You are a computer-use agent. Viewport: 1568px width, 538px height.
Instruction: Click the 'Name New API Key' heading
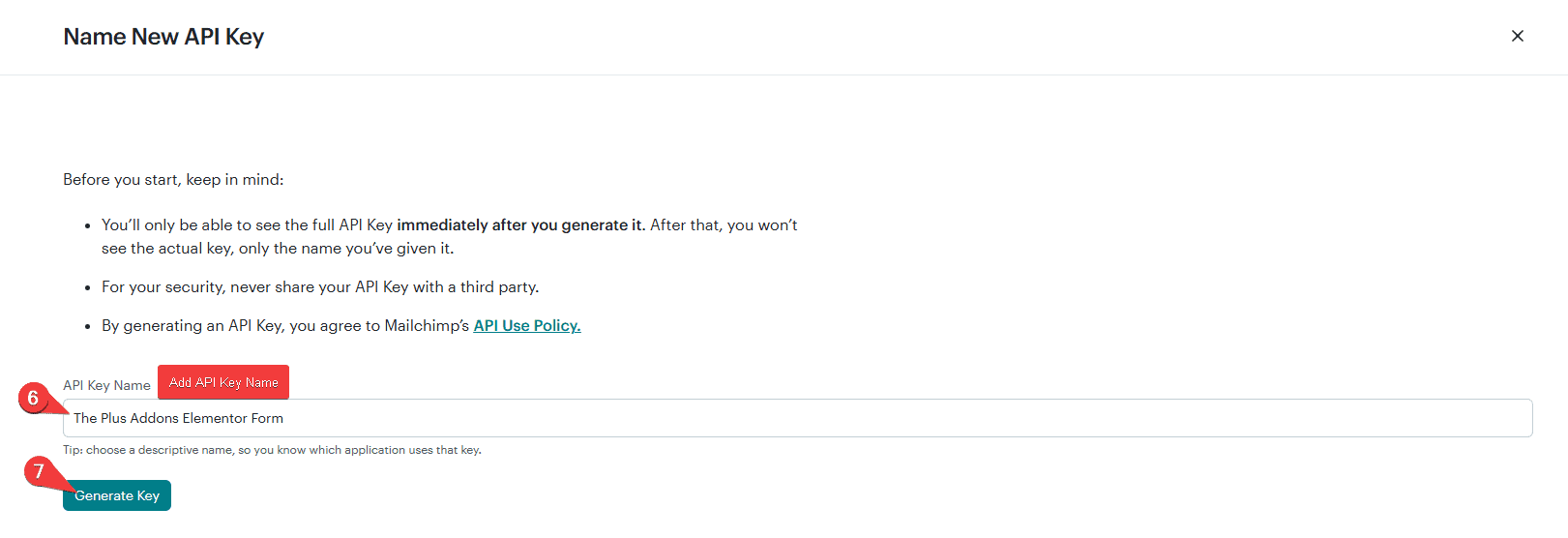163,37
